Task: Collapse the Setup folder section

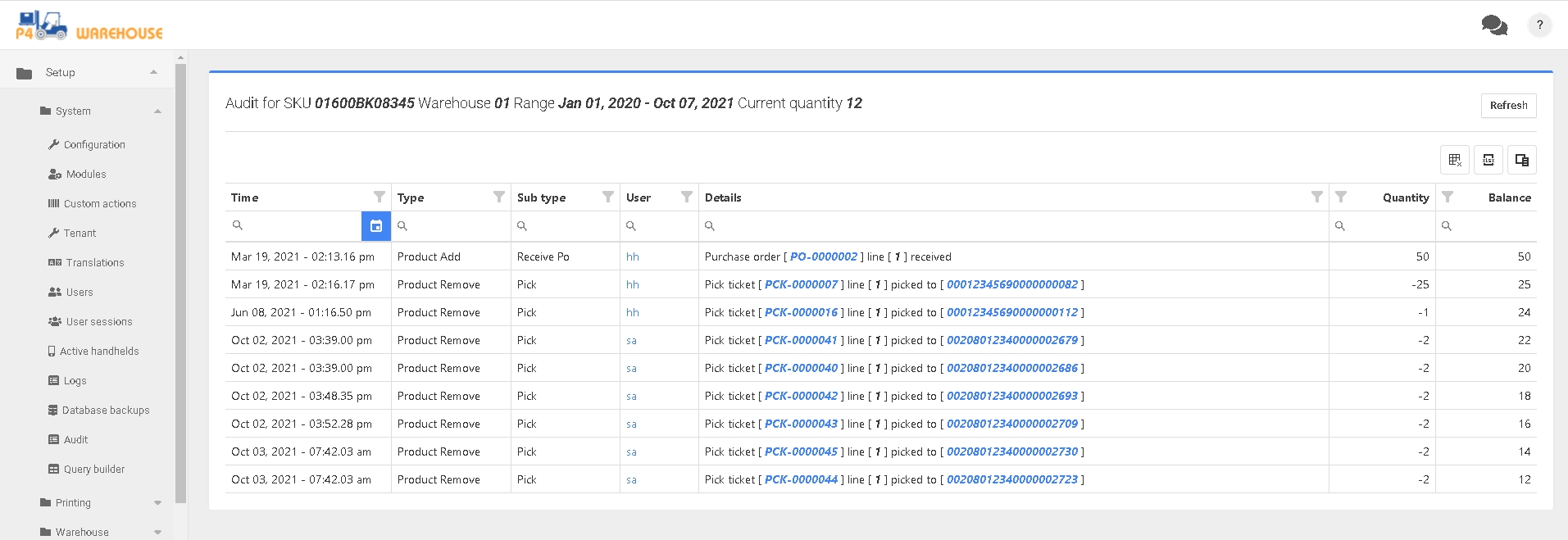Action: (153, 73)
